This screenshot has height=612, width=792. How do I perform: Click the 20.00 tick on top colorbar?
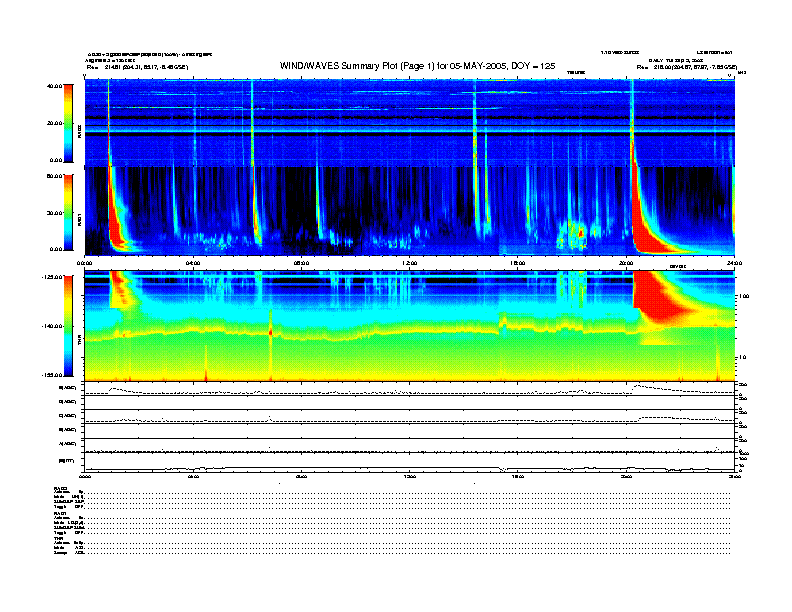click(54, 123)
